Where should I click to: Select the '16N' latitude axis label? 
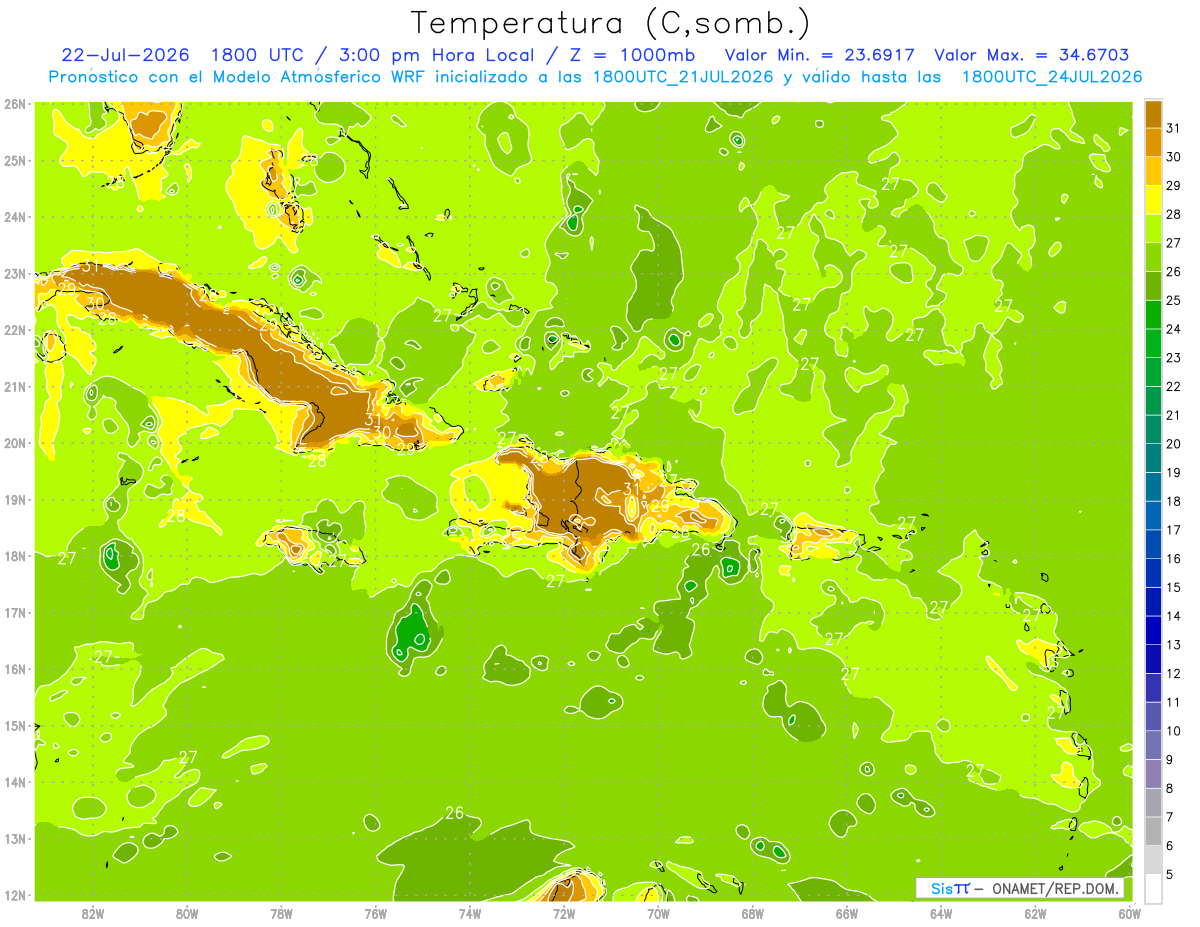(14, 669)
